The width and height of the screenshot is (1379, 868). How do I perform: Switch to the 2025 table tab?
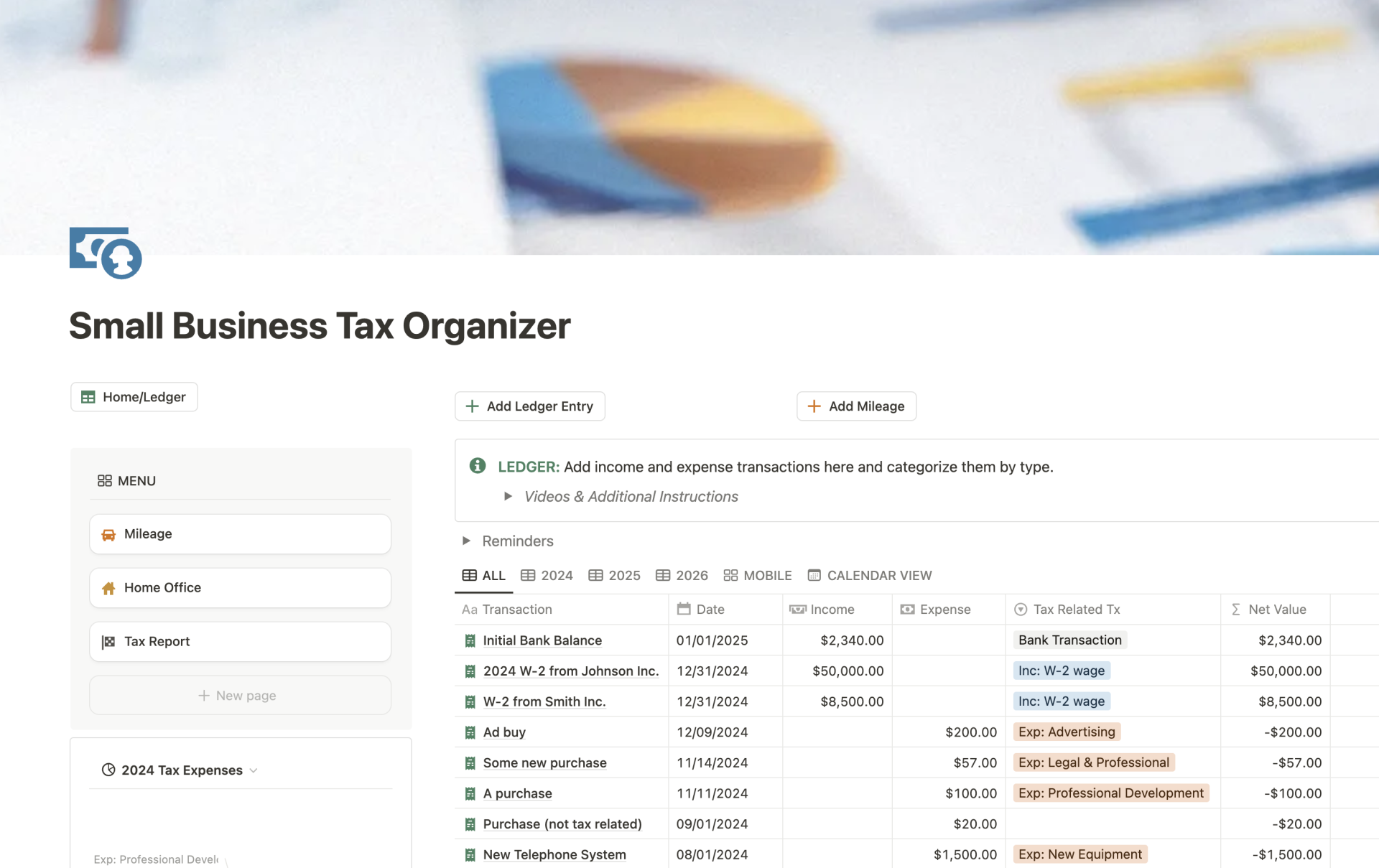coord(614,575)
